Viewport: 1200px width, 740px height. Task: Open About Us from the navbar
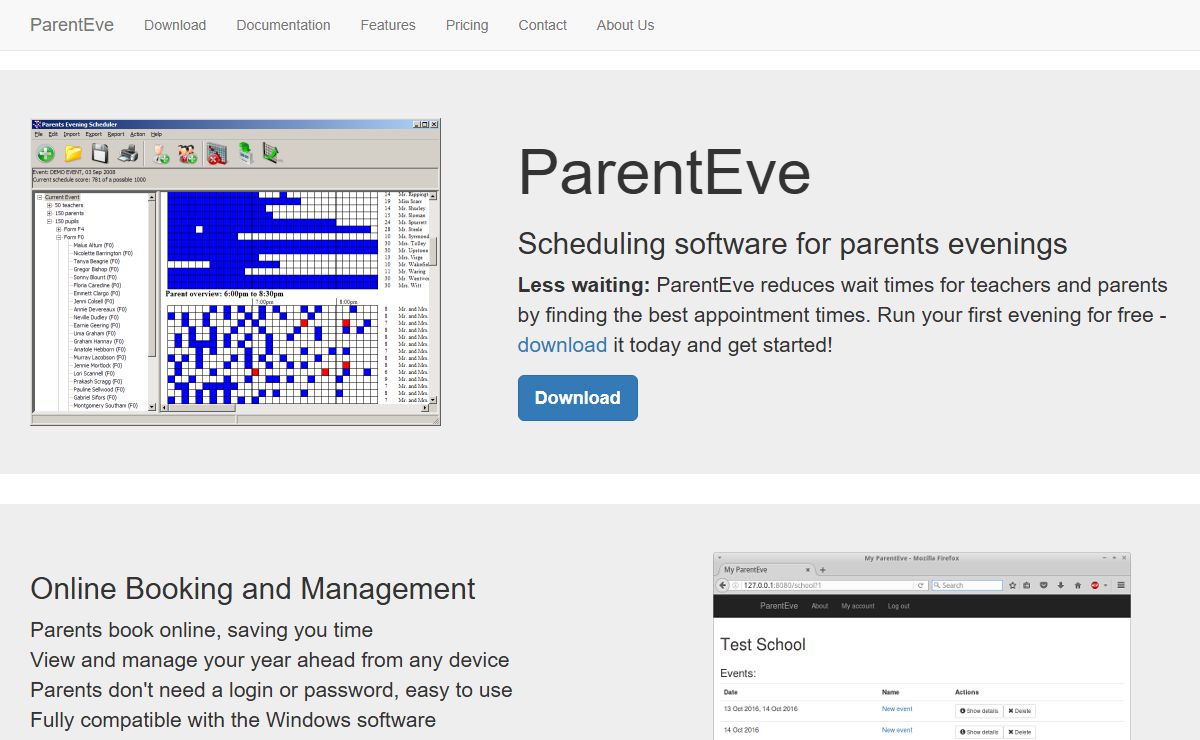tap(625, 25)
